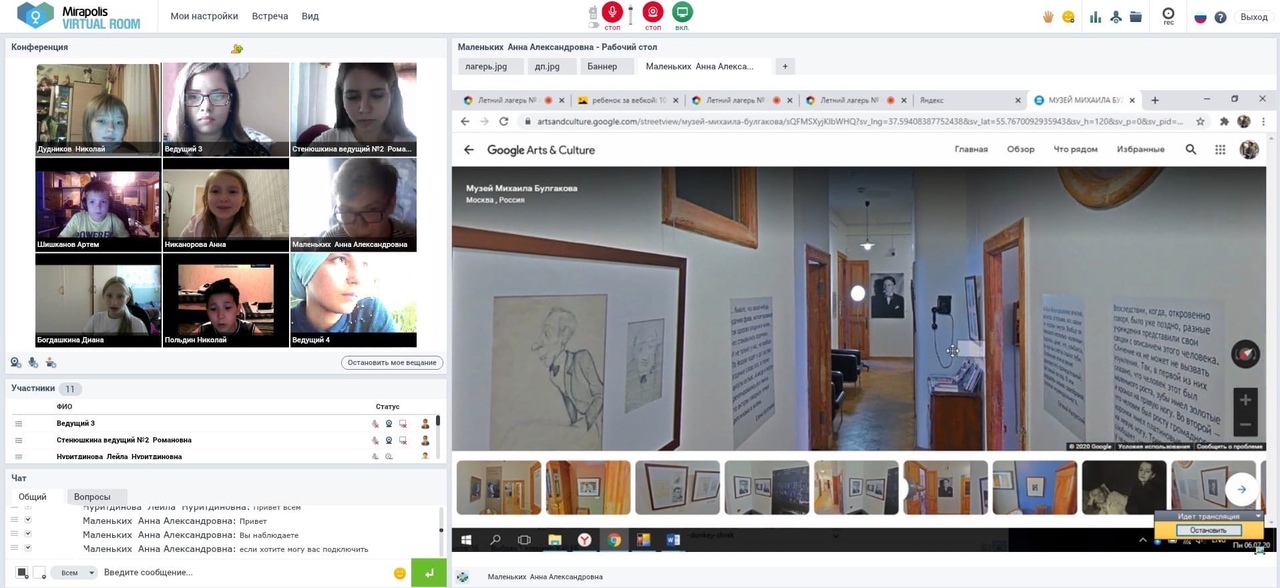Screen dimensions: 1280x588
Task: Show next museum thumbnails with the arrow
Action: click(1242, 489)
